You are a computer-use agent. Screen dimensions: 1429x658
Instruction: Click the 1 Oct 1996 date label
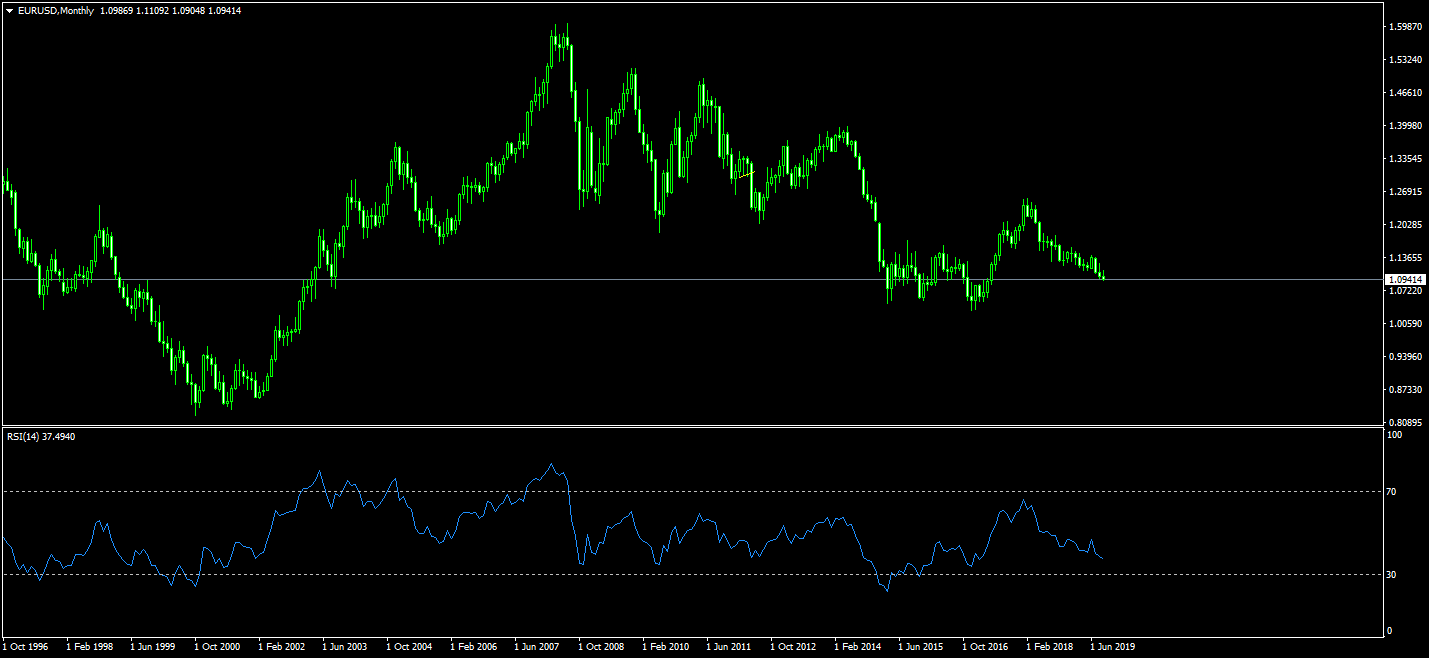26,647
